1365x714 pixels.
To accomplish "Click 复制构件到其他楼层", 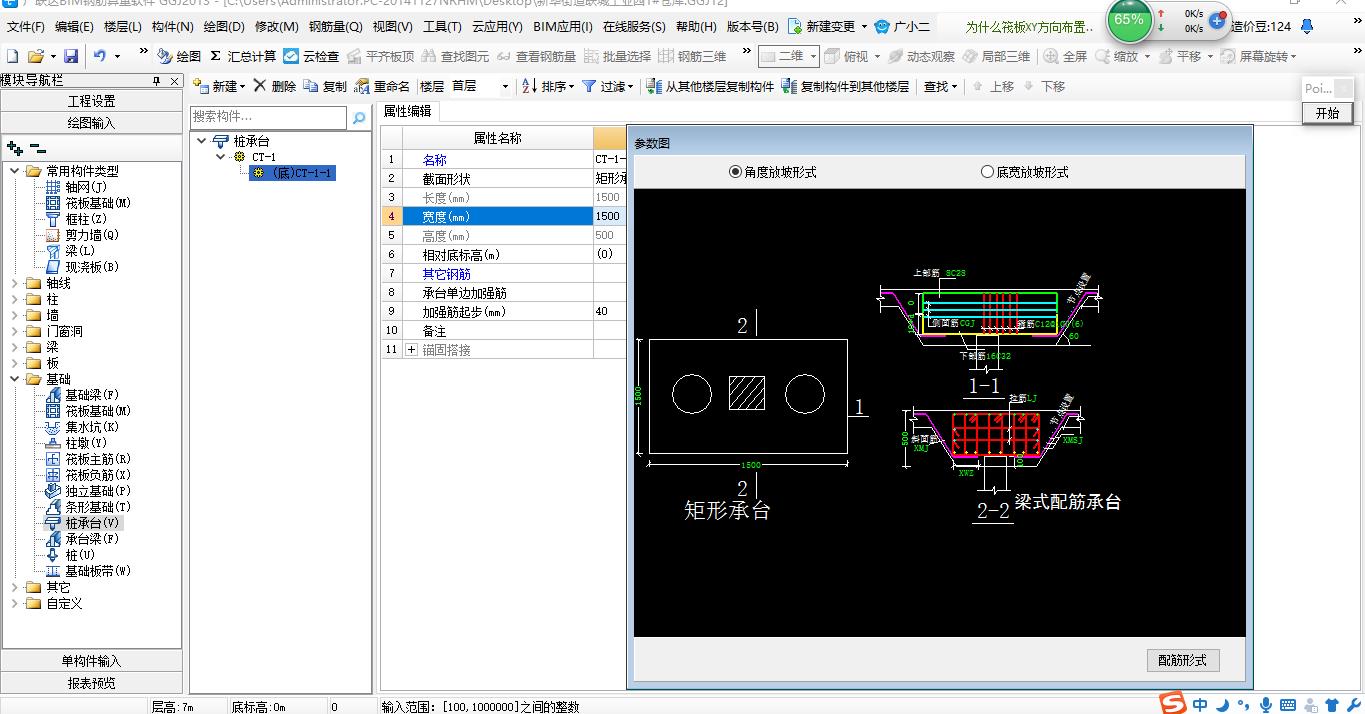I will 846,87.
